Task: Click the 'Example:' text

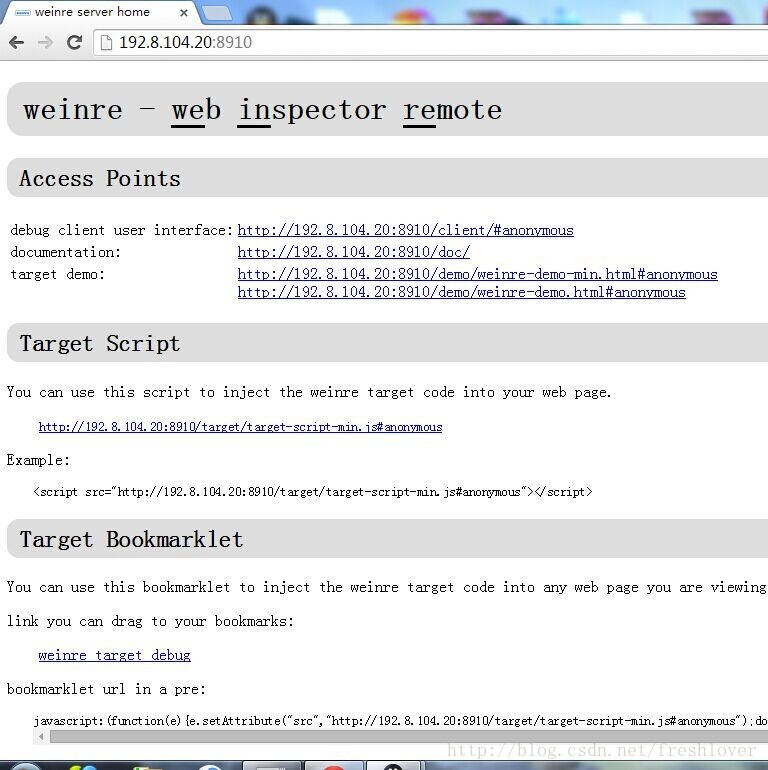Action: tap(38, 460)
